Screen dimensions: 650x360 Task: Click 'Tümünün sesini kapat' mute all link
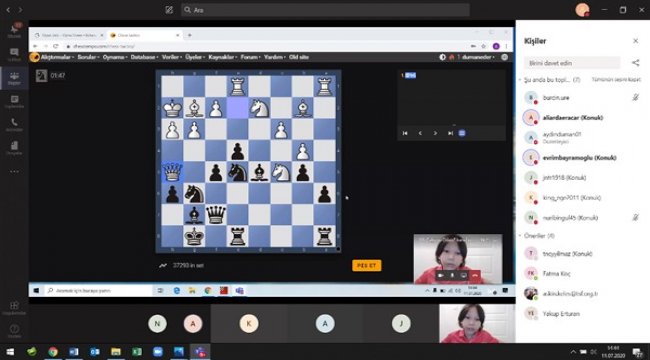point(616,80)
